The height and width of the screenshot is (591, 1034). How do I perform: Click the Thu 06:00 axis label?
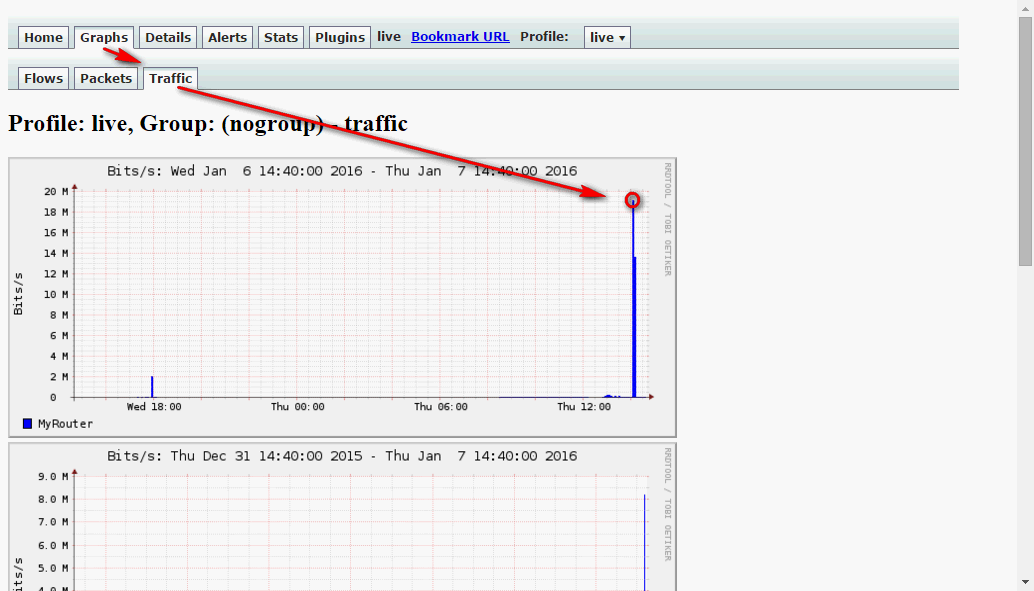pos(441,407)
